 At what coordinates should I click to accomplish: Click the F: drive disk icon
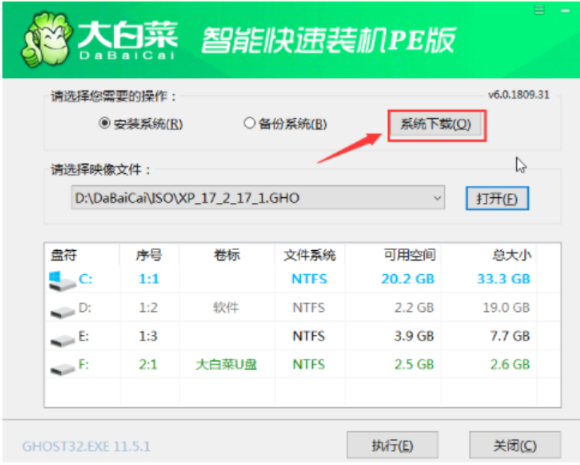(63, 368)
